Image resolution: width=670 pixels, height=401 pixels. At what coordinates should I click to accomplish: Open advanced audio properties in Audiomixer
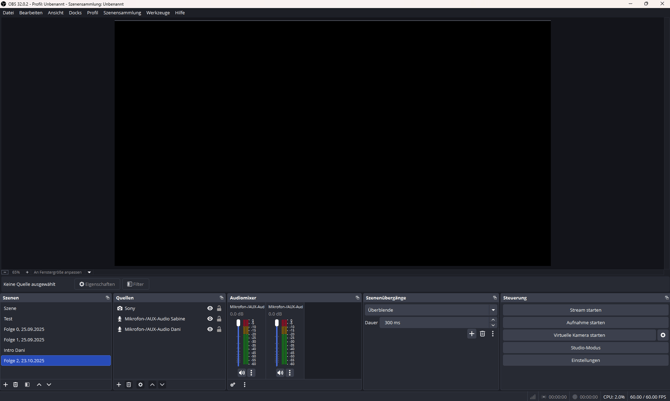pyautogui.click(x=233, y=385)
